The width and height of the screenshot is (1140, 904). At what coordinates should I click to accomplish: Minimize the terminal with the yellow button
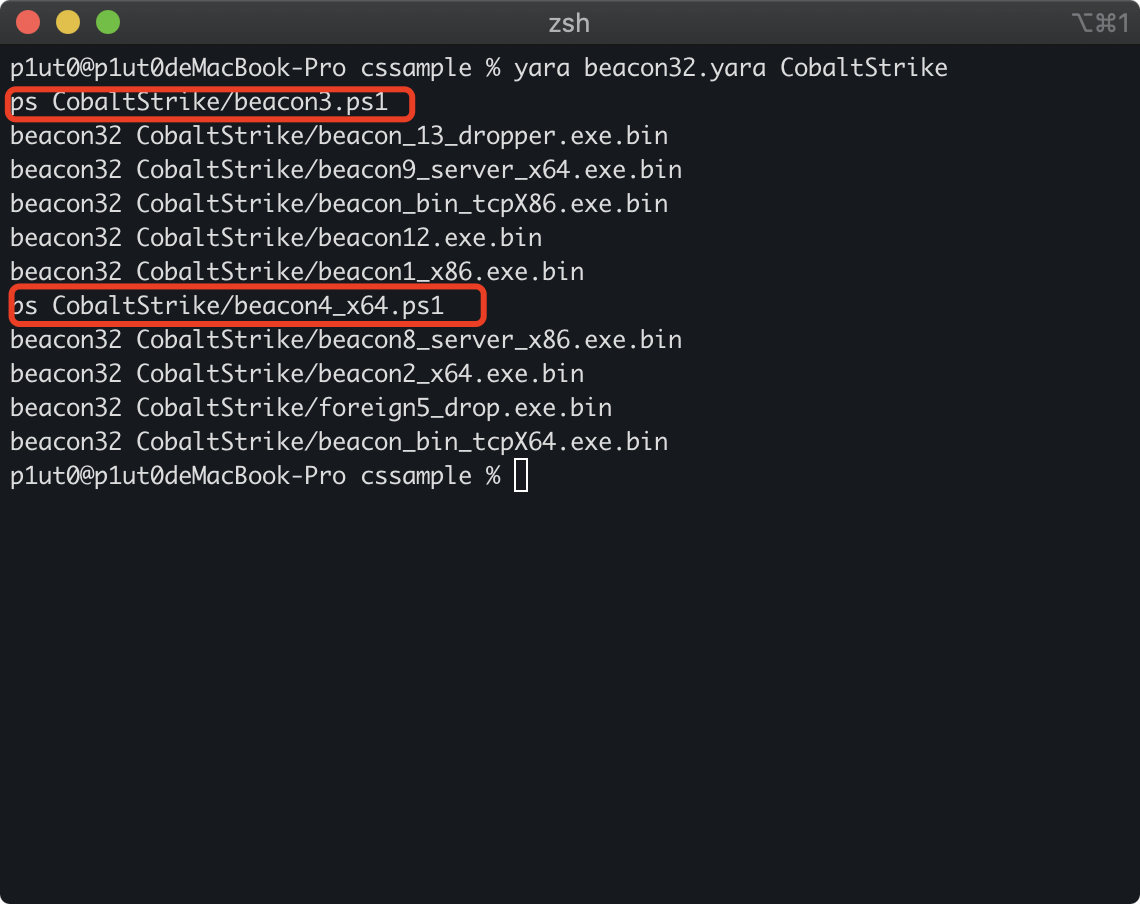(68, 23)
